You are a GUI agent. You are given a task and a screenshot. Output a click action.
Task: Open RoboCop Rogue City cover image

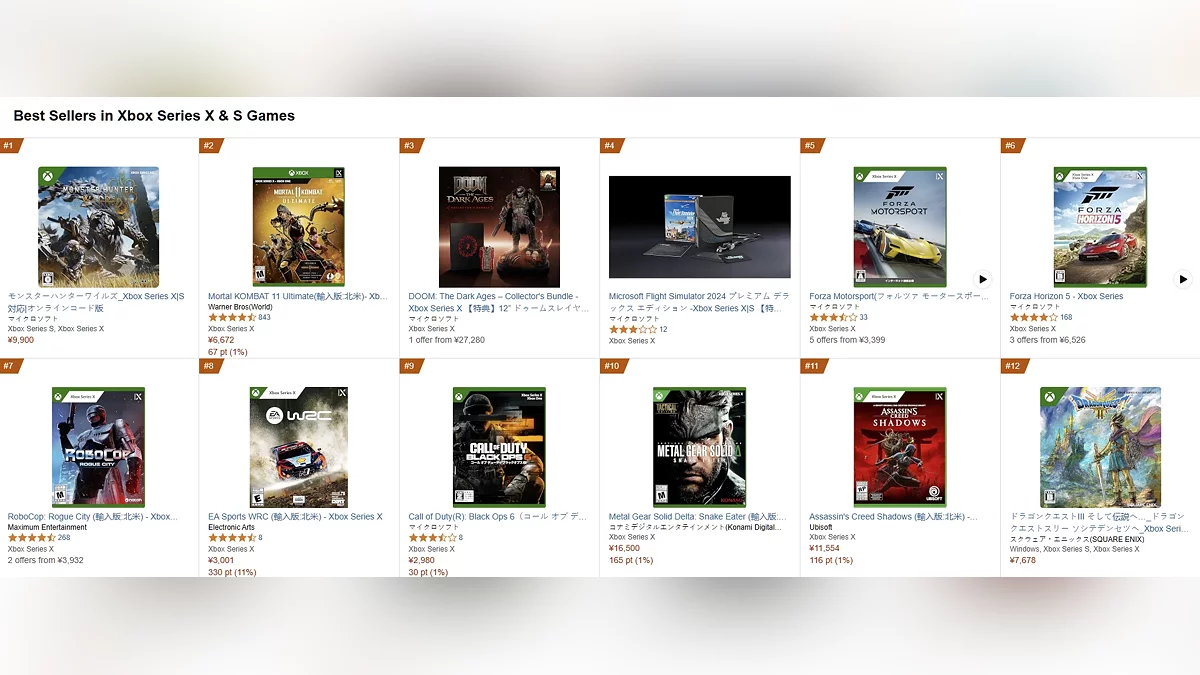point(98,447)
